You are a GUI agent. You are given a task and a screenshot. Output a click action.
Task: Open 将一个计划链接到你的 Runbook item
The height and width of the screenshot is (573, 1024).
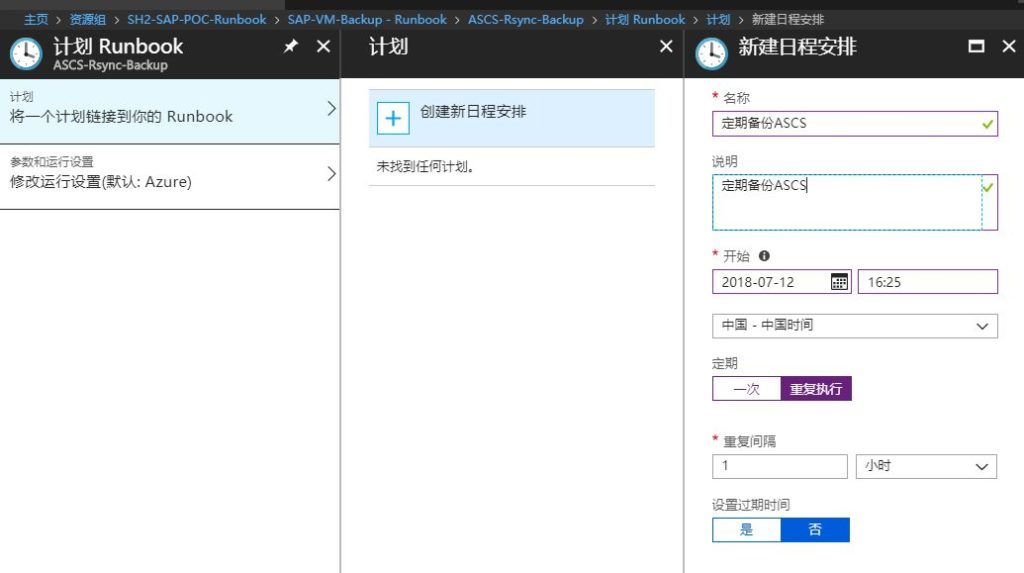click(x=170, y=112)
